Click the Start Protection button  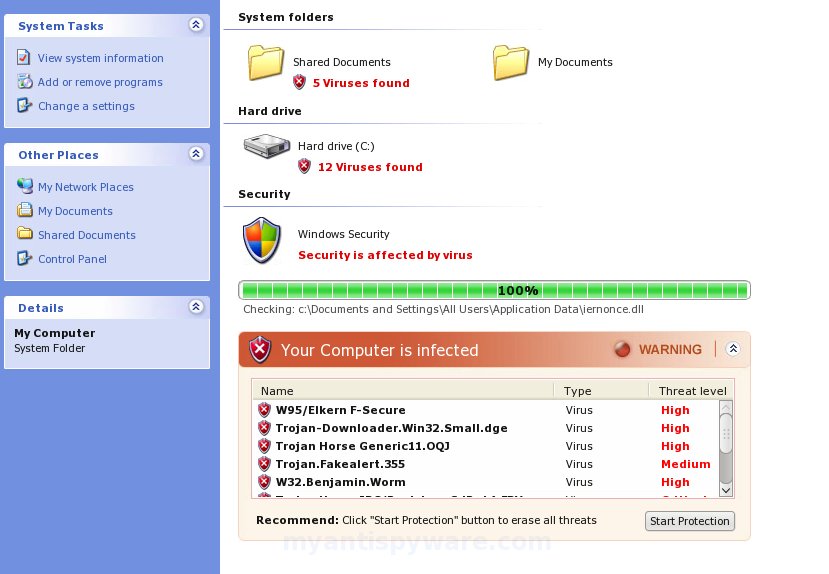[x=689, y=521]
